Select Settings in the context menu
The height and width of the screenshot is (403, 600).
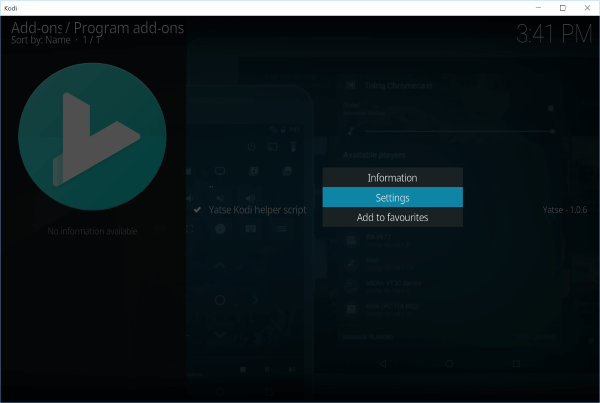[392, 198]
